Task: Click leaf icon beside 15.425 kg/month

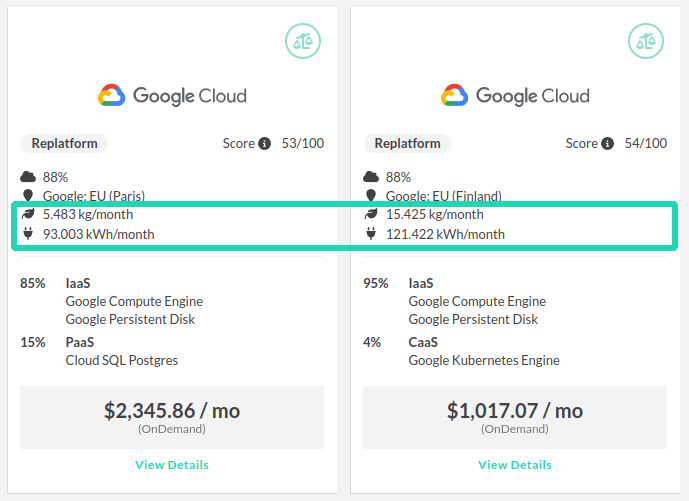Action: (371, 214)
